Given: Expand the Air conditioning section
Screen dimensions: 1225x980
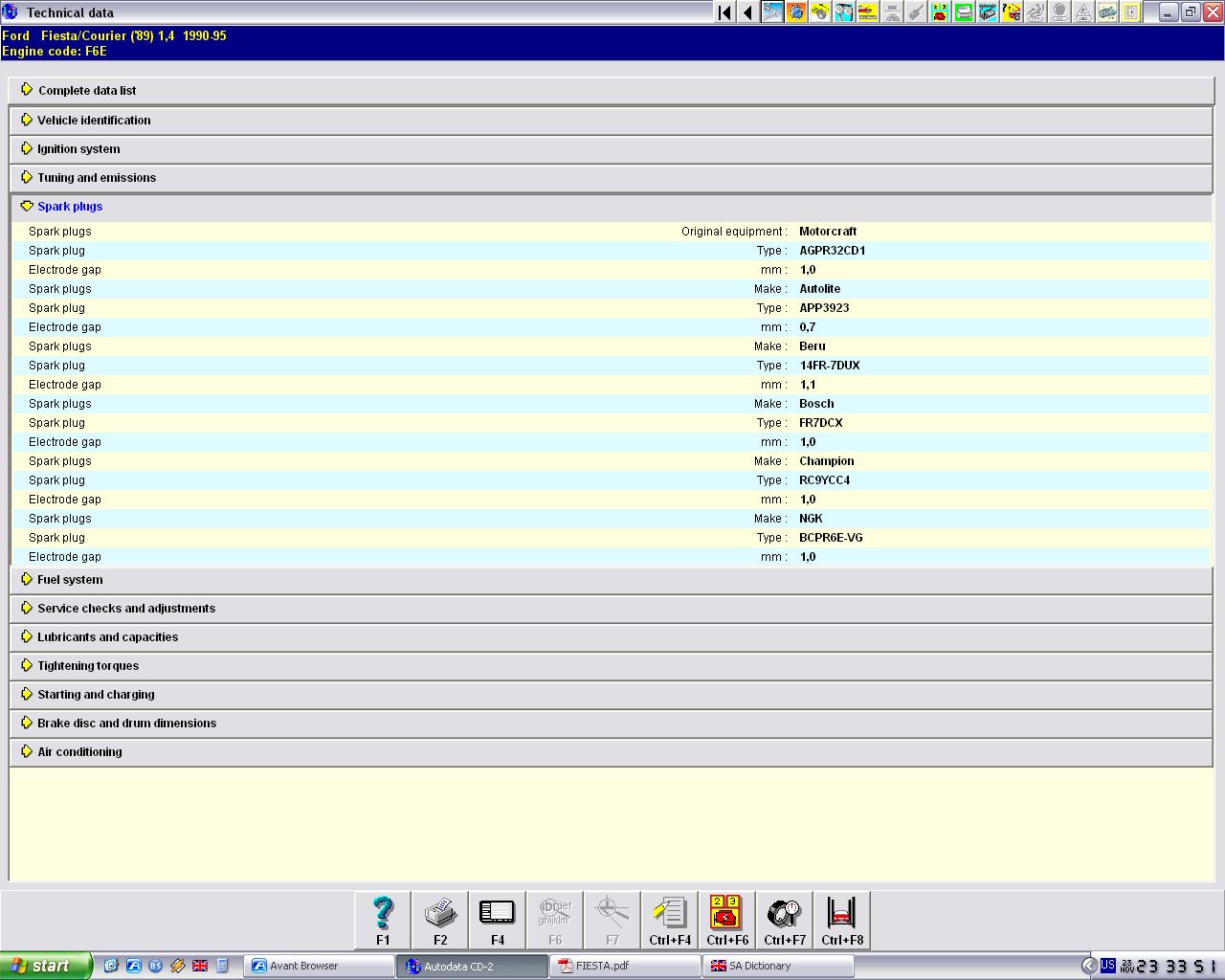Looking at the screenshot, I should [79, 752].
